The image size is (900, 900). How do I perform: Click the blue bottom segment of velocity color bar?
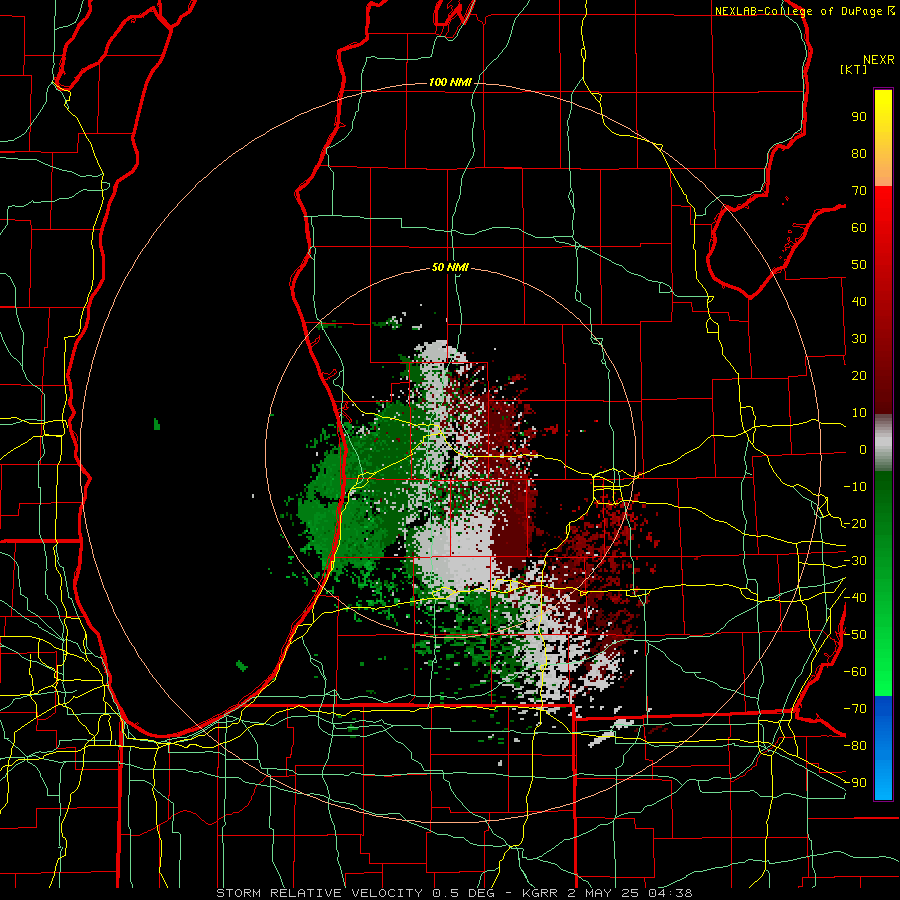click(883, 747)
